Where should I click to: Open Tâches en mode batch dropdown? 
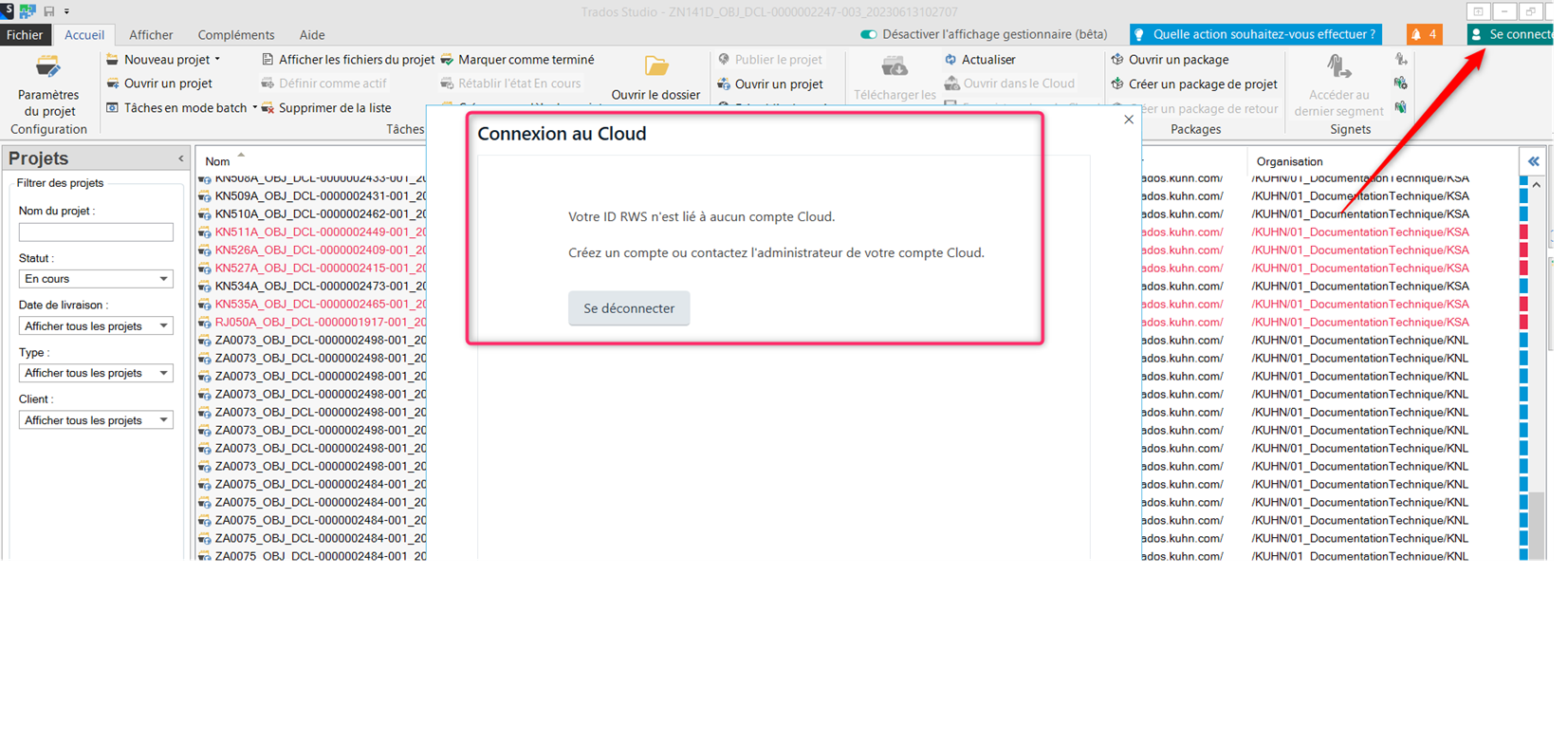(254, 108)
